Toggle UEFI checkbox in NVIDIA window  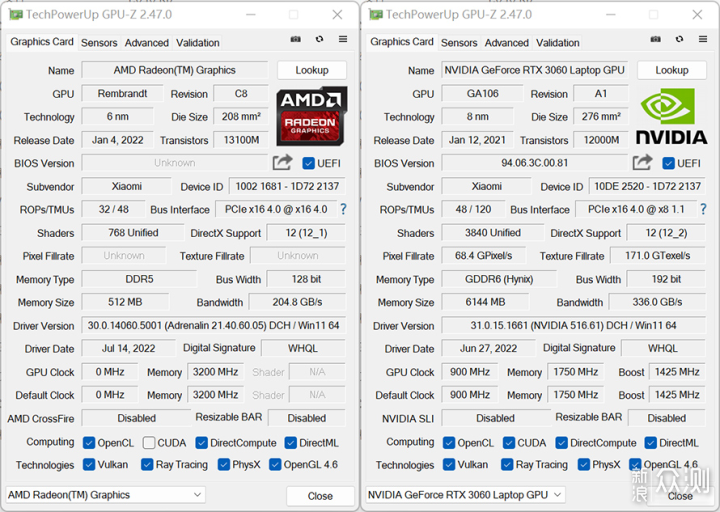point(669,163)
